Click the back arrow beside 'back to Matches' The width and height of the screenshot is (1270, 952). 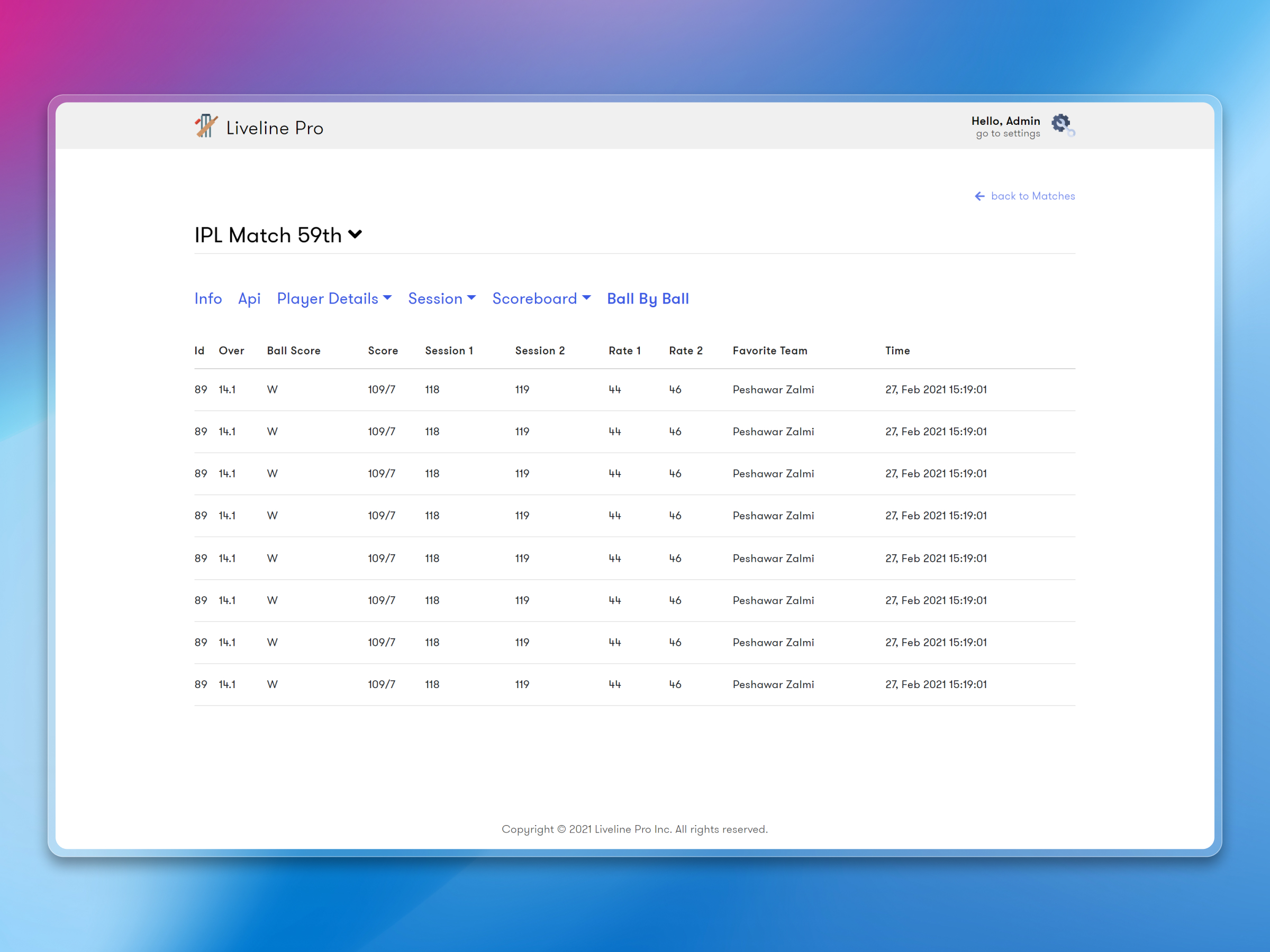coord(979,196)
